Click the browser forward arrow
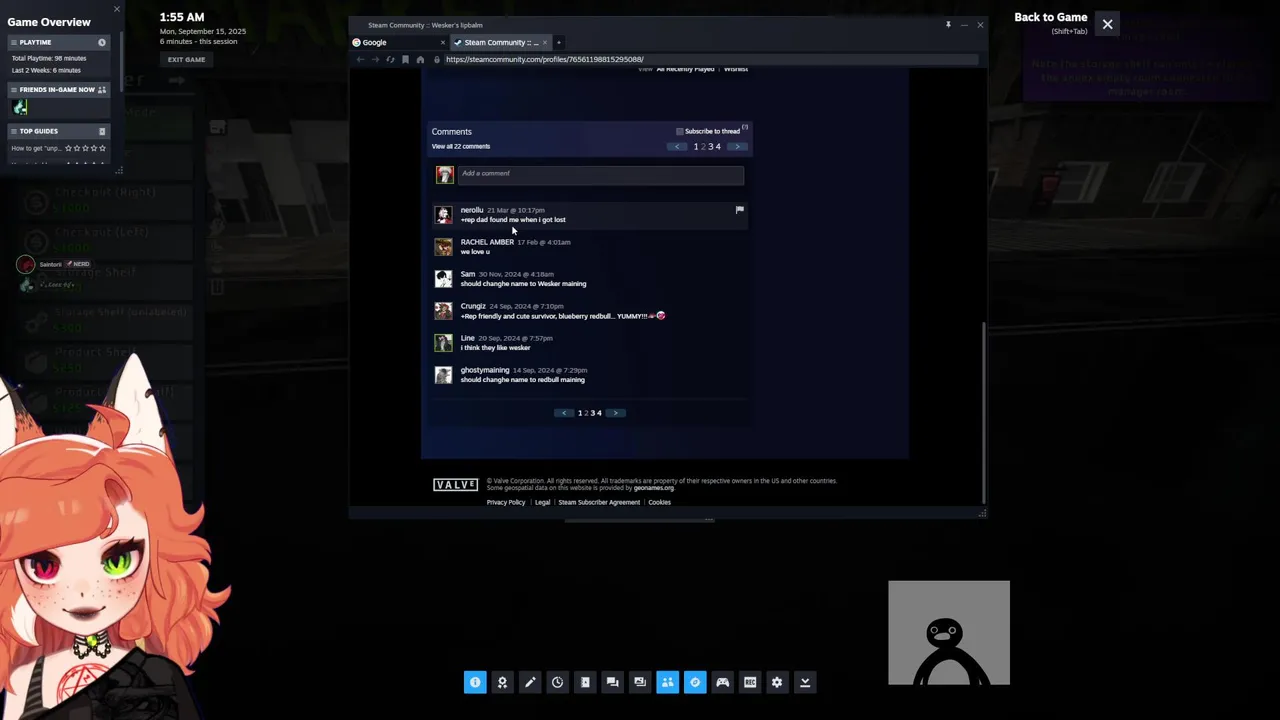The height and width of the screenshot is (720, 1280). point(375,59)
